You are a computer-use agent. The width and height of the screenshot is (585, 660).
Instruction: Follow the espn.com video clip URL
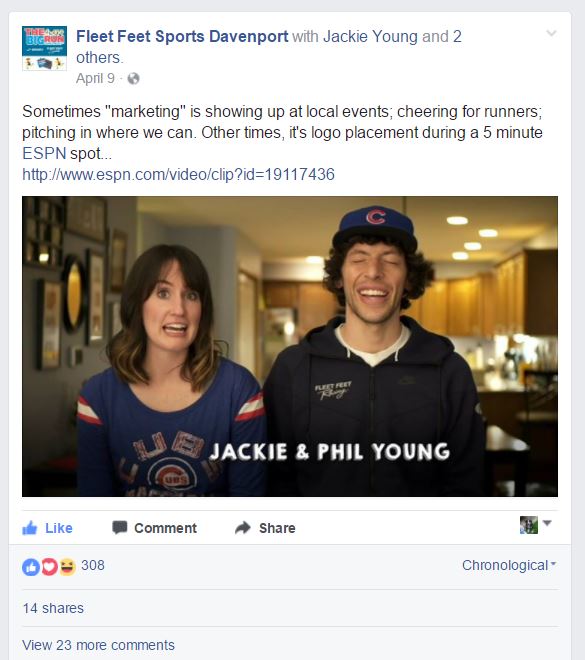[x=178, y=174]
